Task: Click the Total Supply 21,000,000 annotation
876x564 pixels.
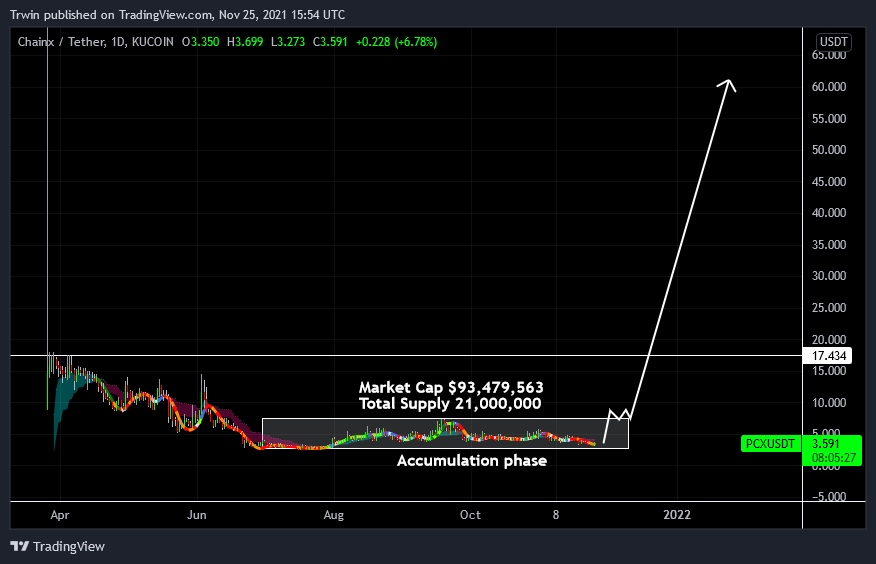Action: click(x=450, y=403)
